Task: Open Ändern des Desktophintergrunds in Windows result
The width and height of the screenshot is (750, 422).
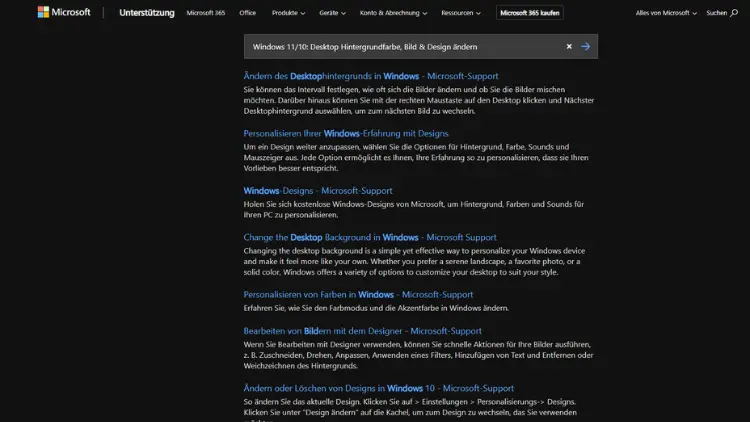Action: click(x=371, y=76)
